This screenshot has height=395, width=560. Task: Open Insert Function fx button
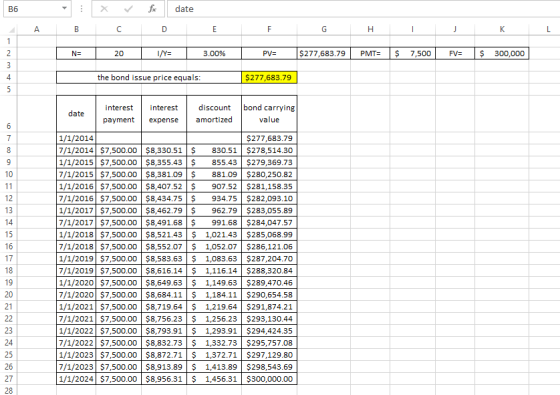pyautogui.click(x=152, y=9)
